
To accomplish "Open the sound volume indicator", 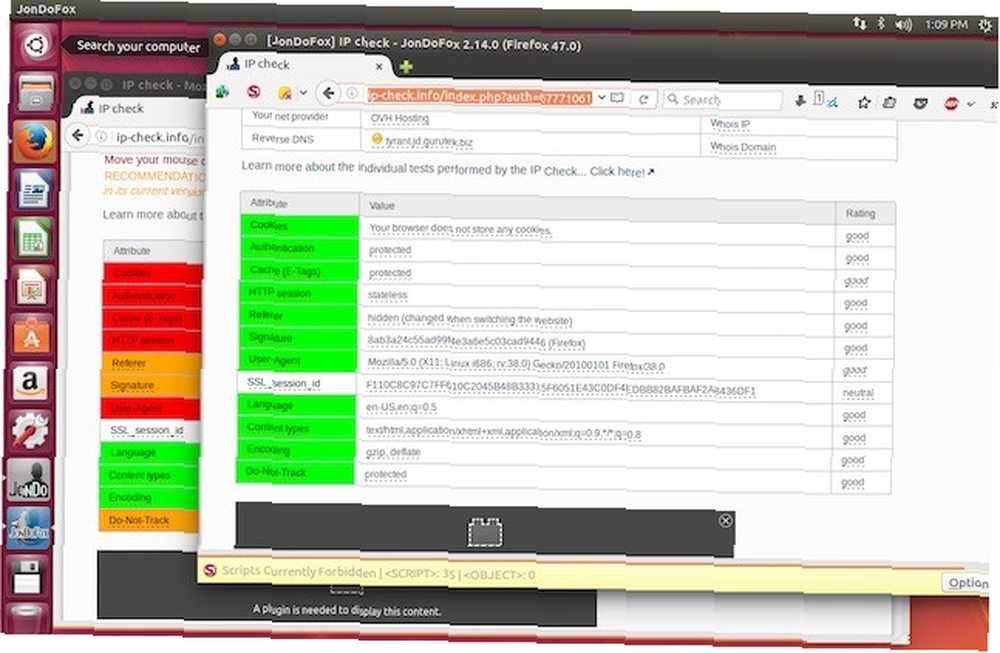I will (903, 24).
